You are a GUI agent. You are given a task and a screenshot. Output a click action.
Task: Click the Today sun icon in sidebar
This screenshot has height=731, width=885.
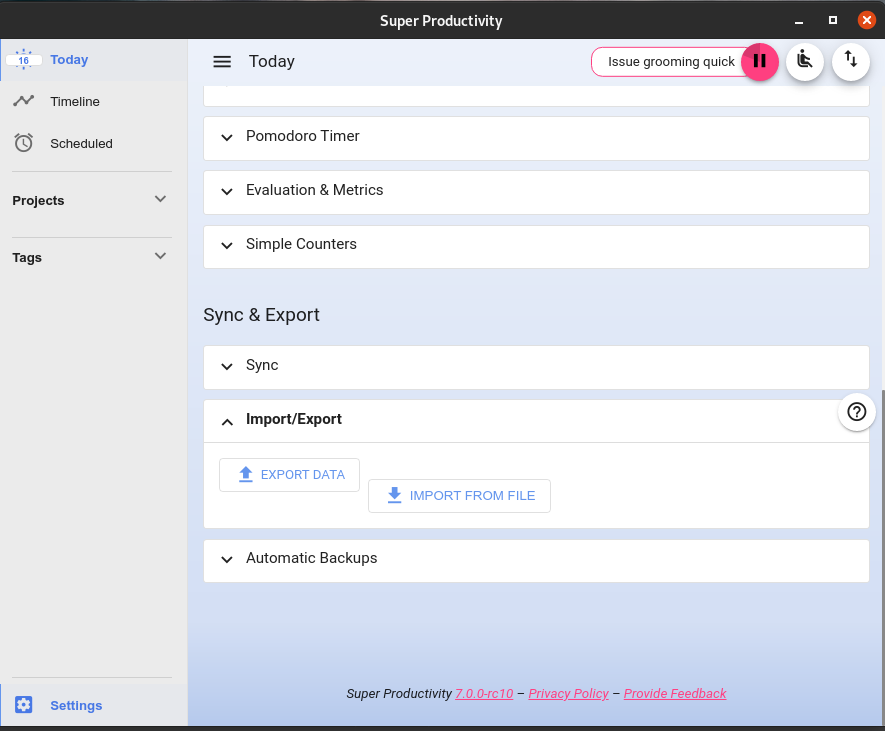coord(23,60)
